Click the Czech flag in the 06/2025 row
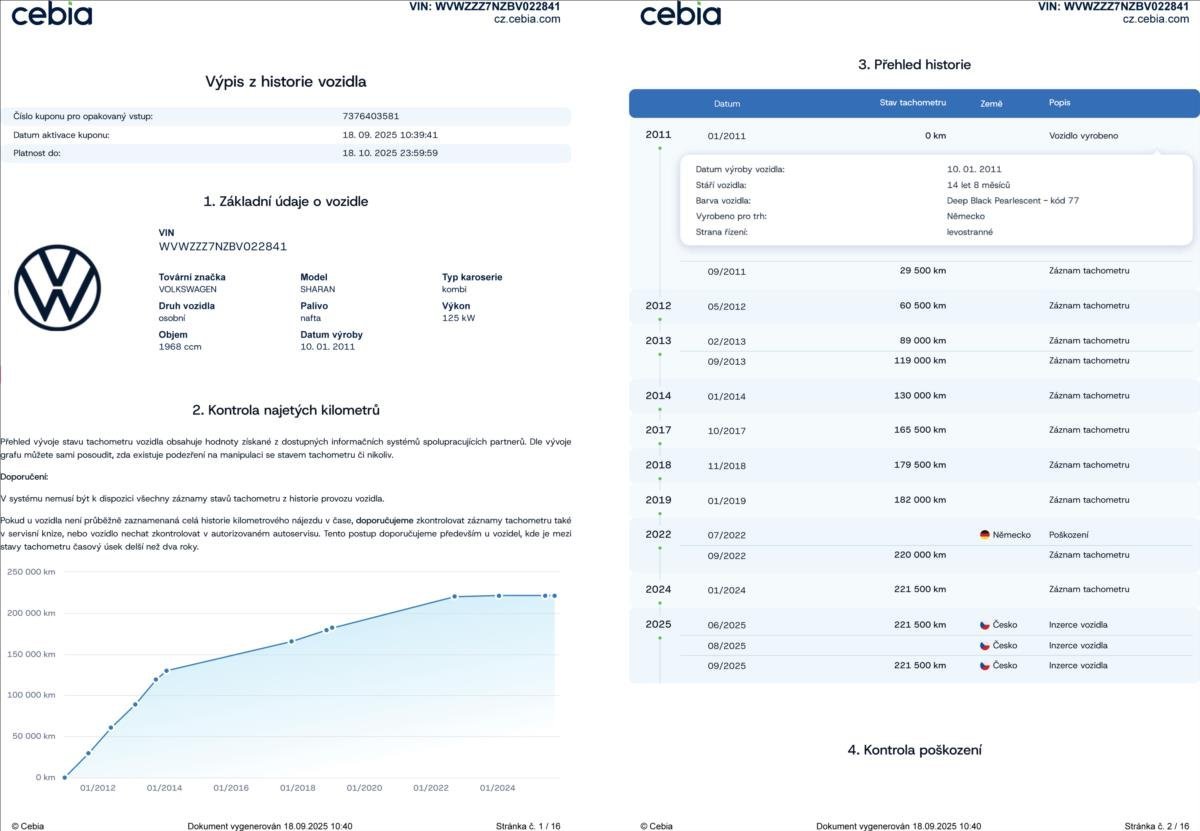 984,625
